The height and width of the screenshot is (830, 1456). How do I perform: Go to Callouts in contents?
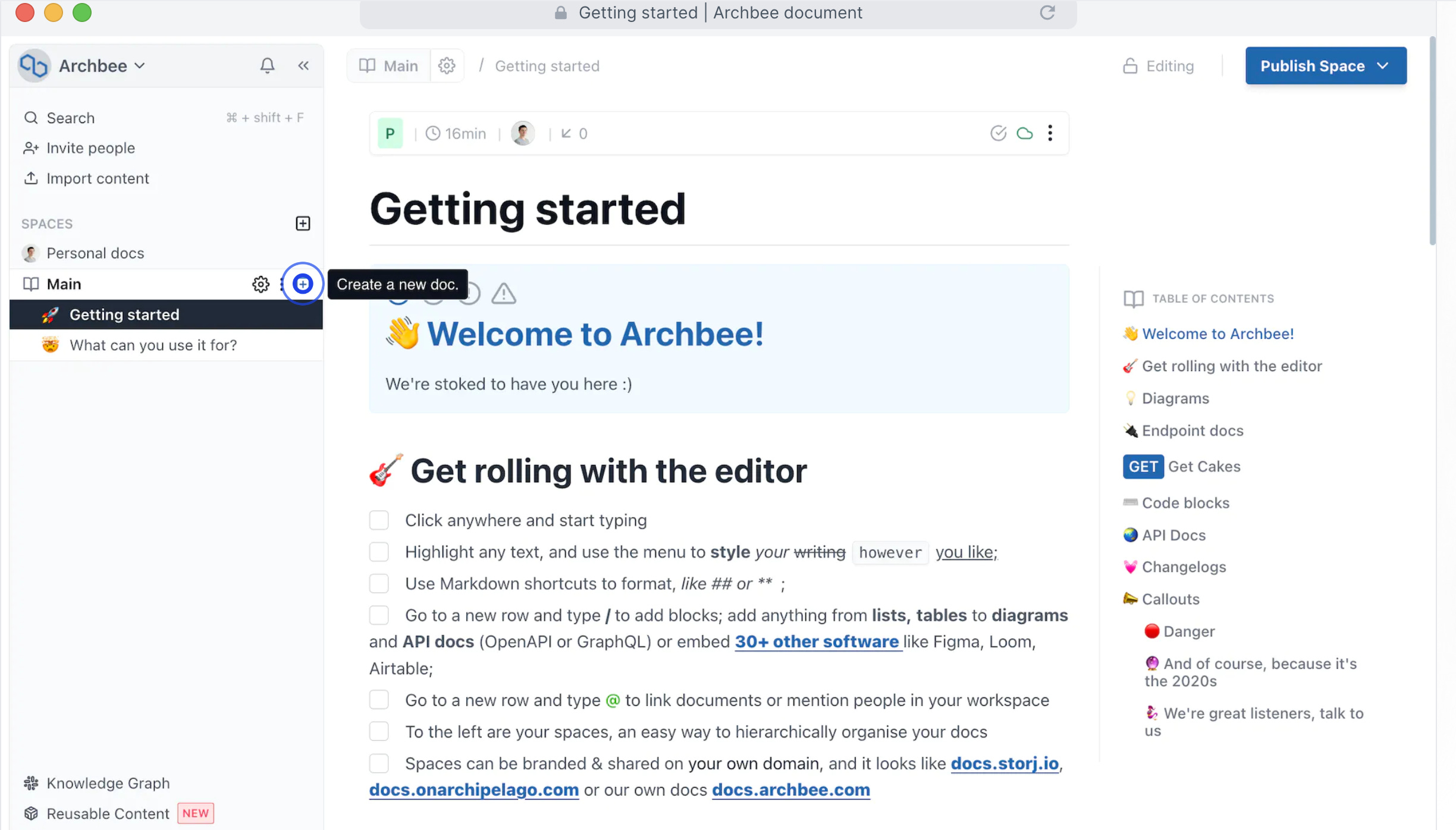[1171, 599]
